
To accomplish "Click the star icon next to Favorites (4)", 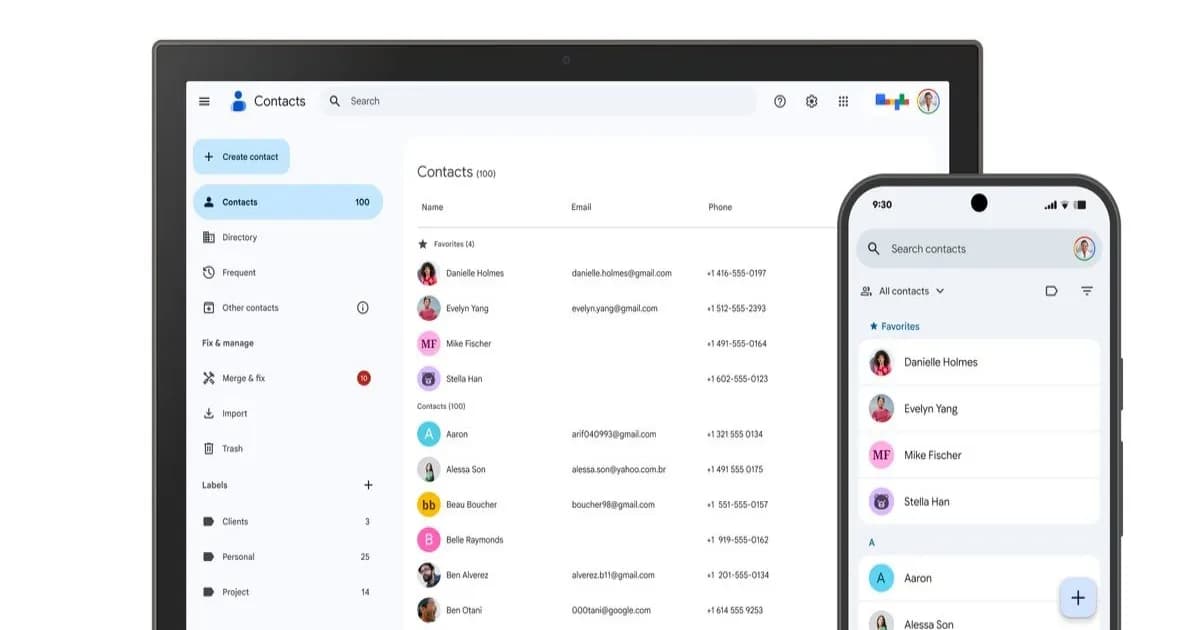I will 423,244.
